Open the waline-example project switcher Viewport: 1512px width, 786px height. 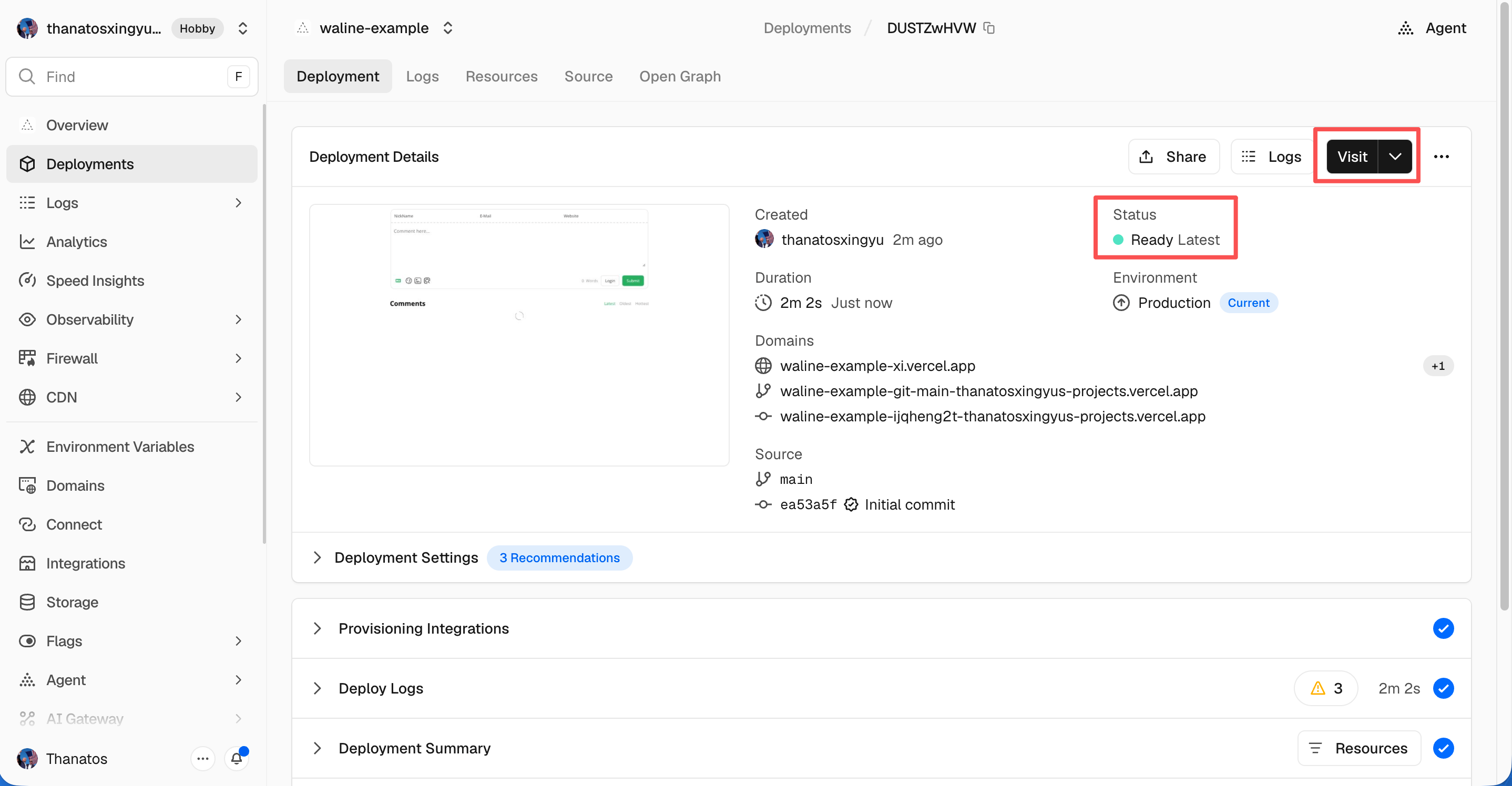tap(448, 27)
